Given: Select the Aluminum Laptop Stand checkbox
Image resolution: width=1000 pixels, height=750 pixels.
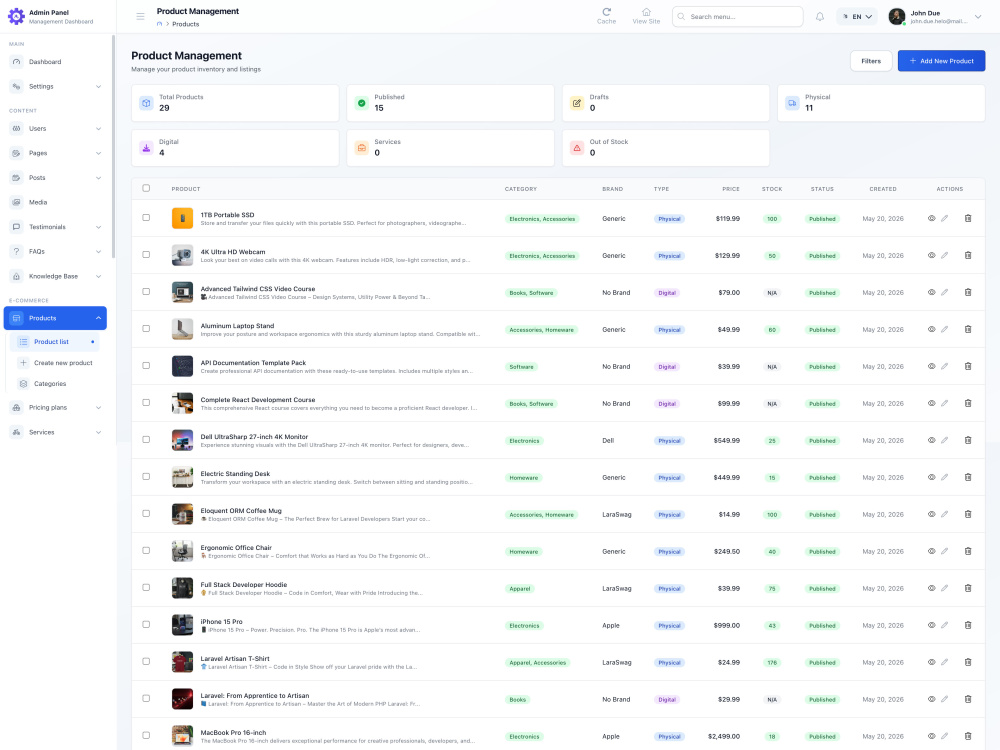Looking at the screenshot, I should [x=146, y=328].
